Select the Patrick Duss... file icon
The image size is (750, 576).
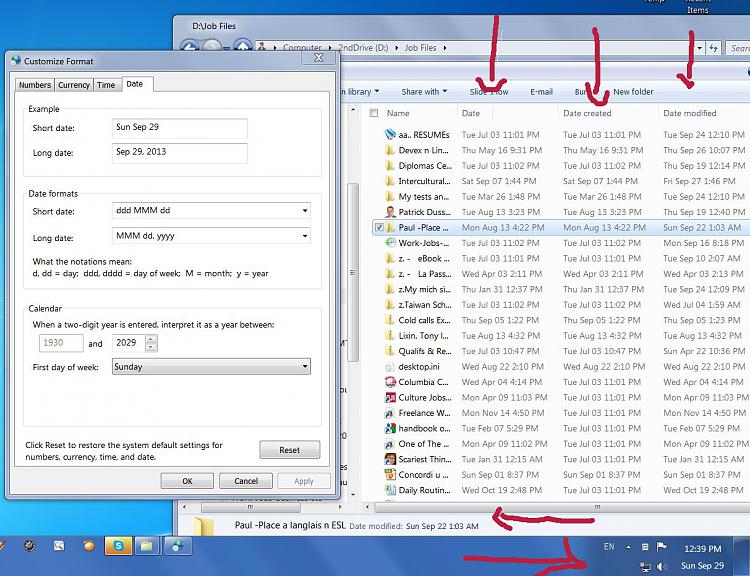[x=390, y=212]
